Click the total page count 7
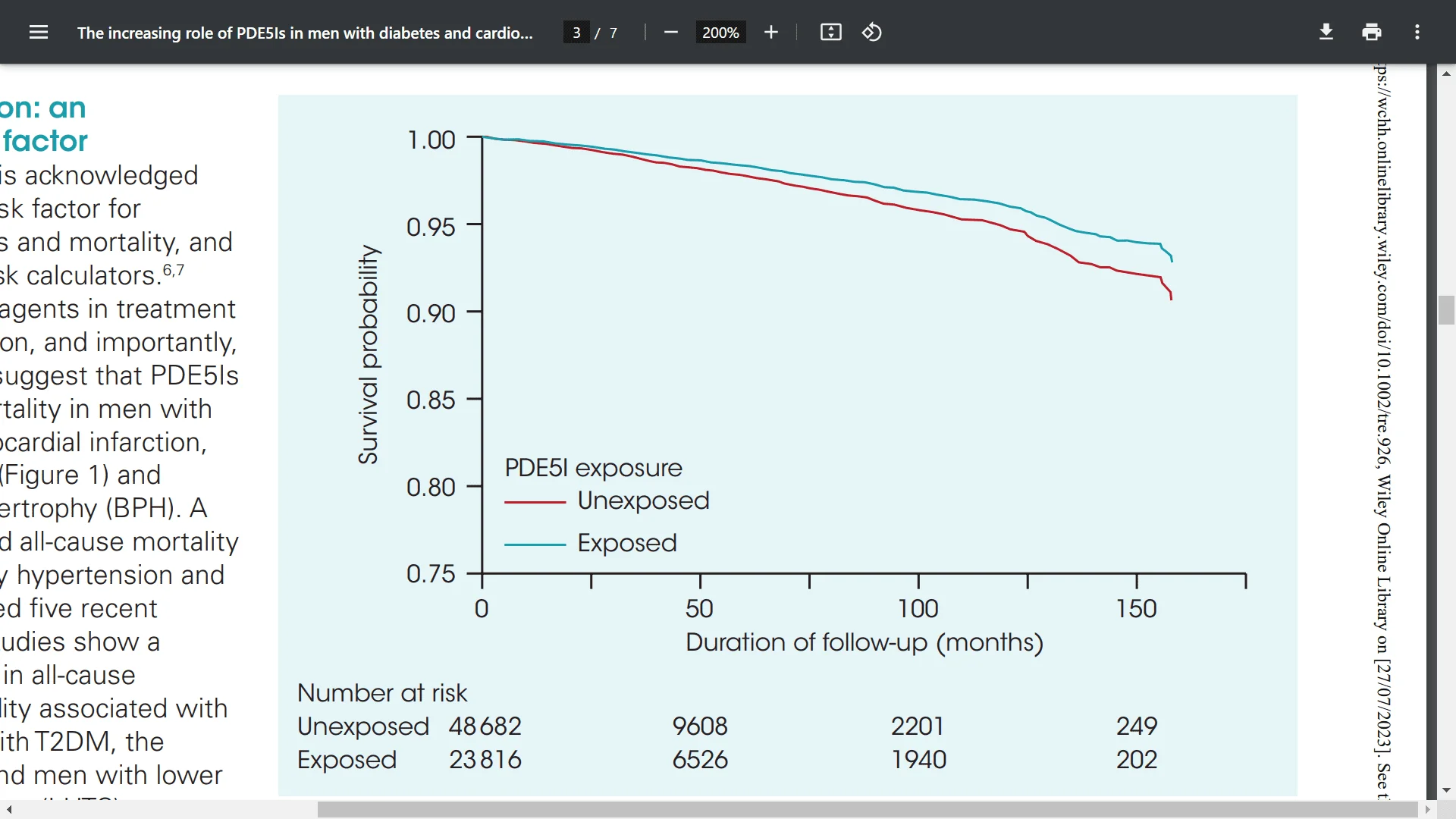This screenshot has width=1456, height=819. pyautogui.click(x=613, y=33)
